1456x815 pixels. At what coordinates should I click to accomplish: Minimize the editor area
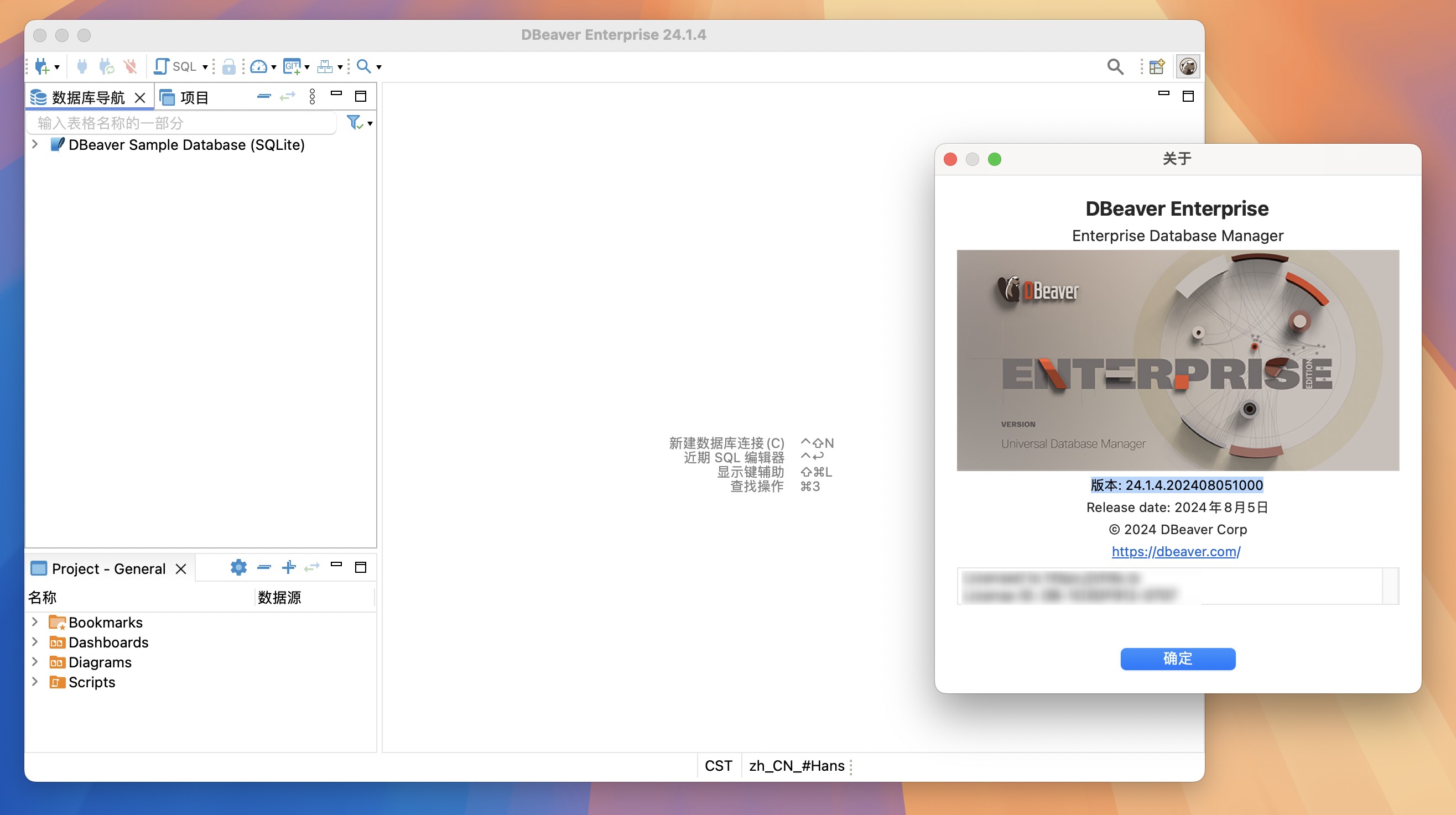coord(1163,93)
